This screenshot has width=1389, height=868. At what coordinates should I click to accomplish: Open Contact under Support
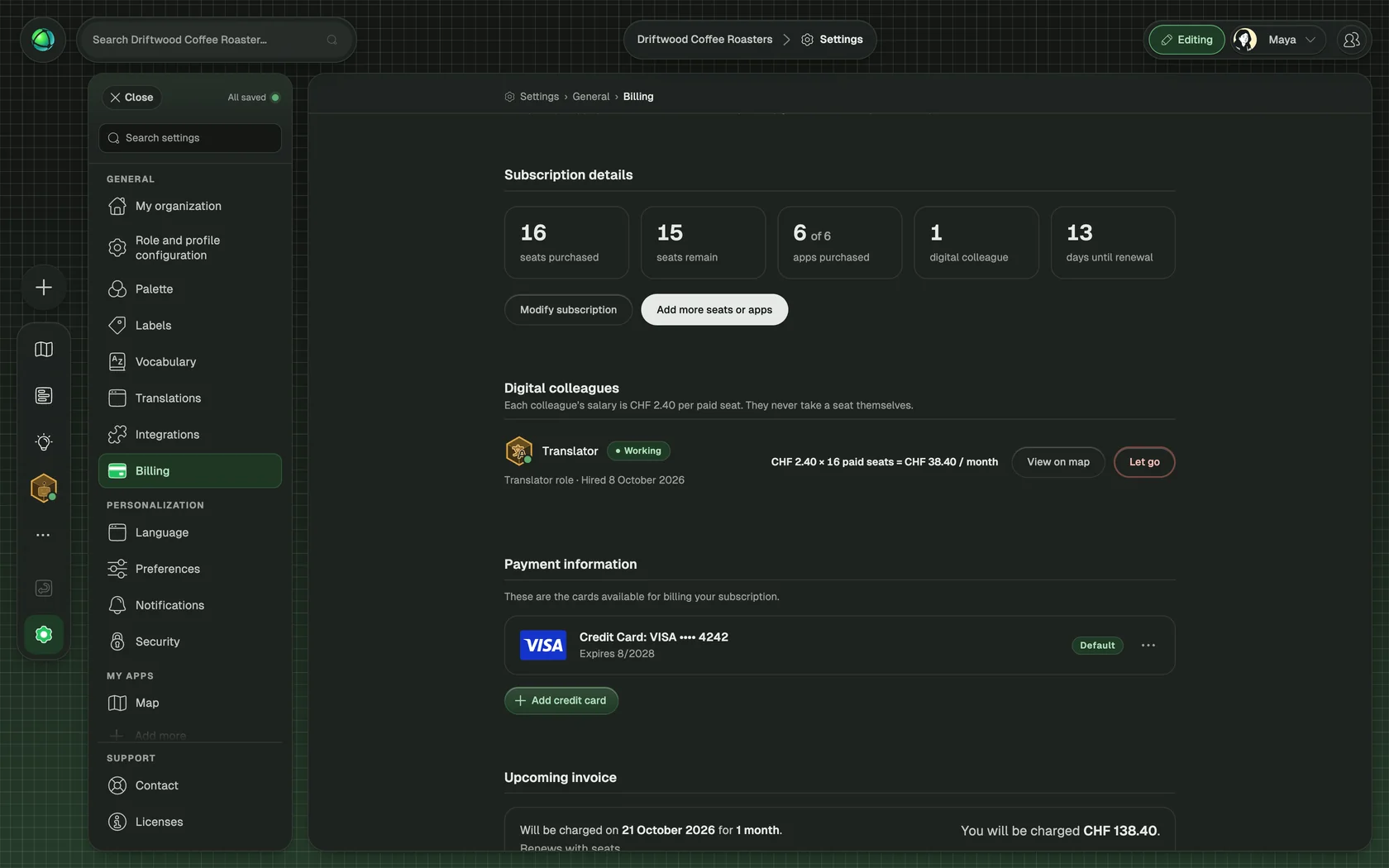click(190, 785)
